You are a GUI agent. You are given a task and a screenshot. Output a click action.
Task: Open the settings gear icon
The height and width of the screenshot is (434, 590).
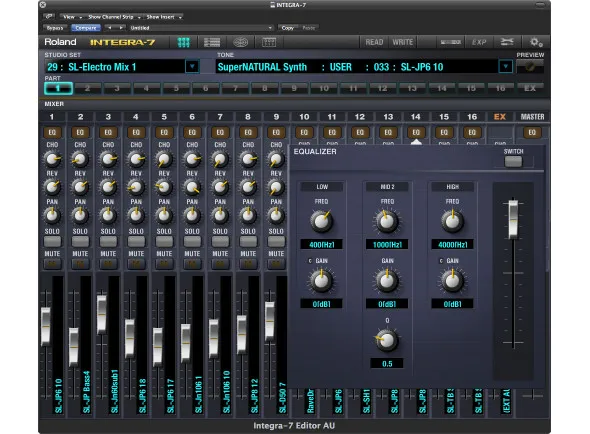point(536,42)
